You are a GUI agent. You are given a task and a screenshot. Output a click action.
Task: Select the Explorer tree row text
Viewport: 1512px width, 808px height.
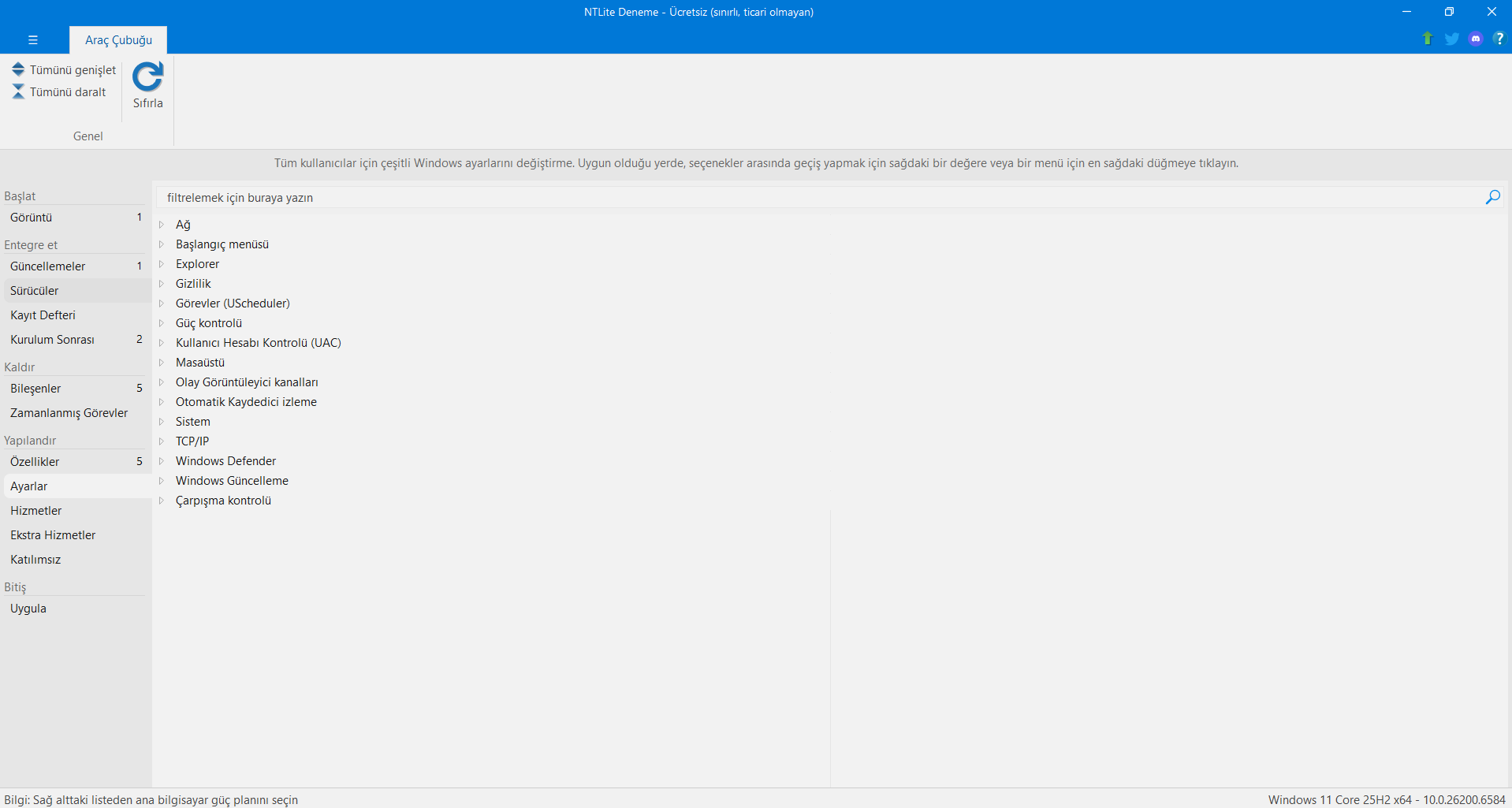point(197,264)
